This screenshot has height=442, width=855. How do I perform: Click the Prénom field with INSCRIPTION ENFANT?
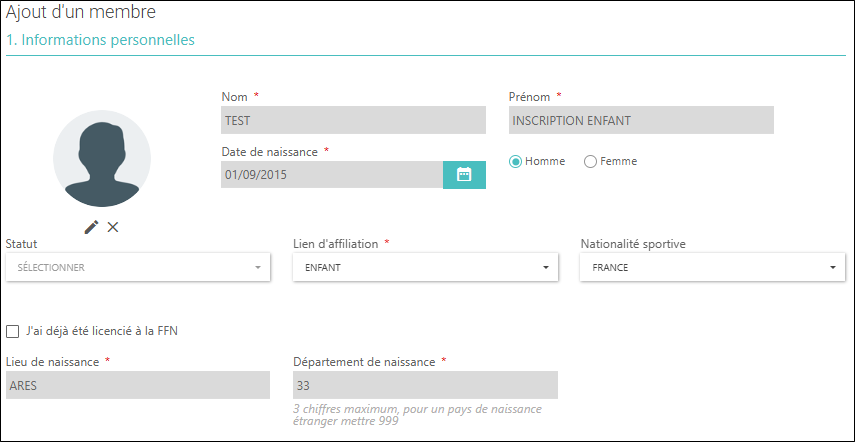tap(641, 120)
